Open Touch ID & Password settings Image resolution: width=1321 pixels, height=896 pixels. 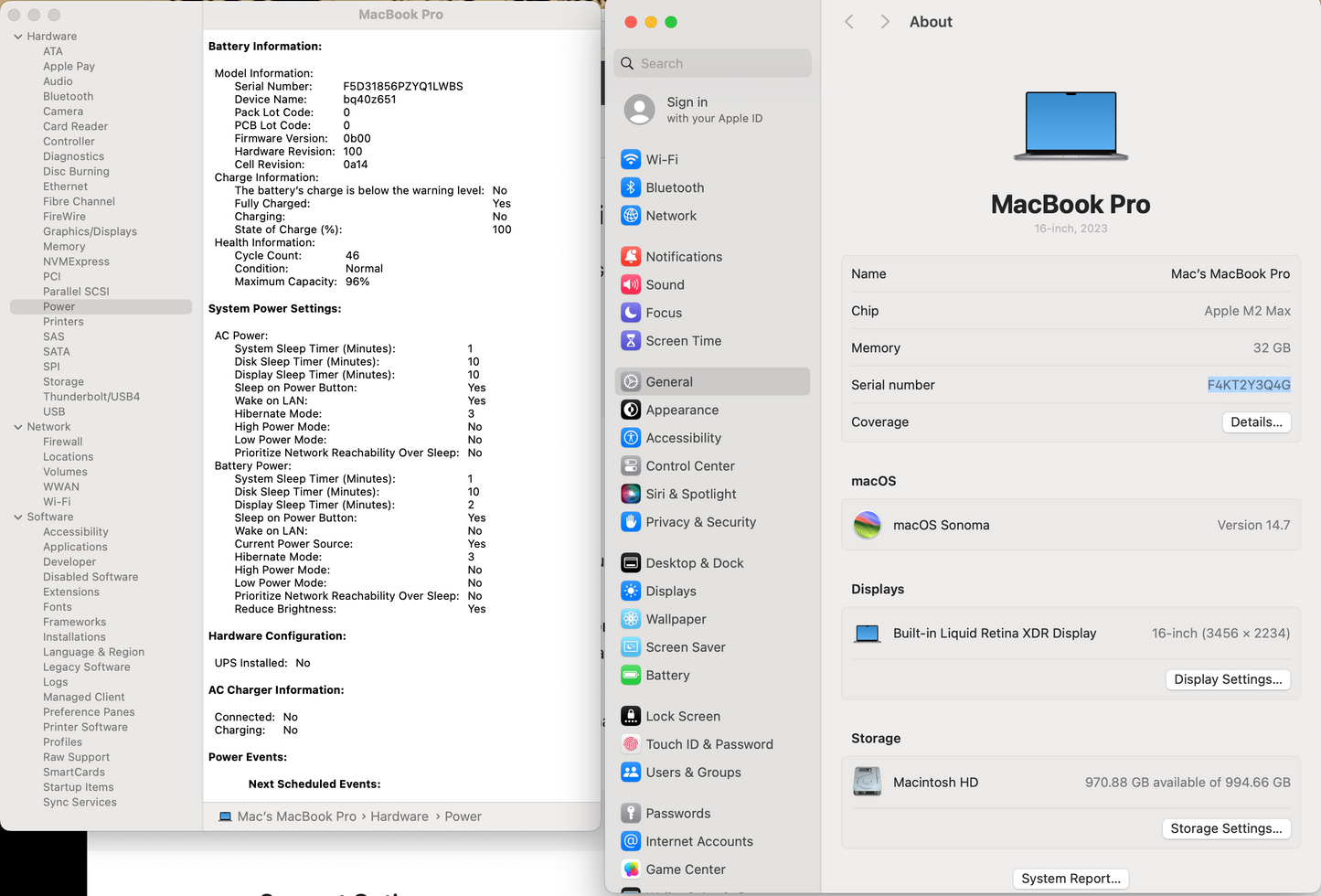708,744
